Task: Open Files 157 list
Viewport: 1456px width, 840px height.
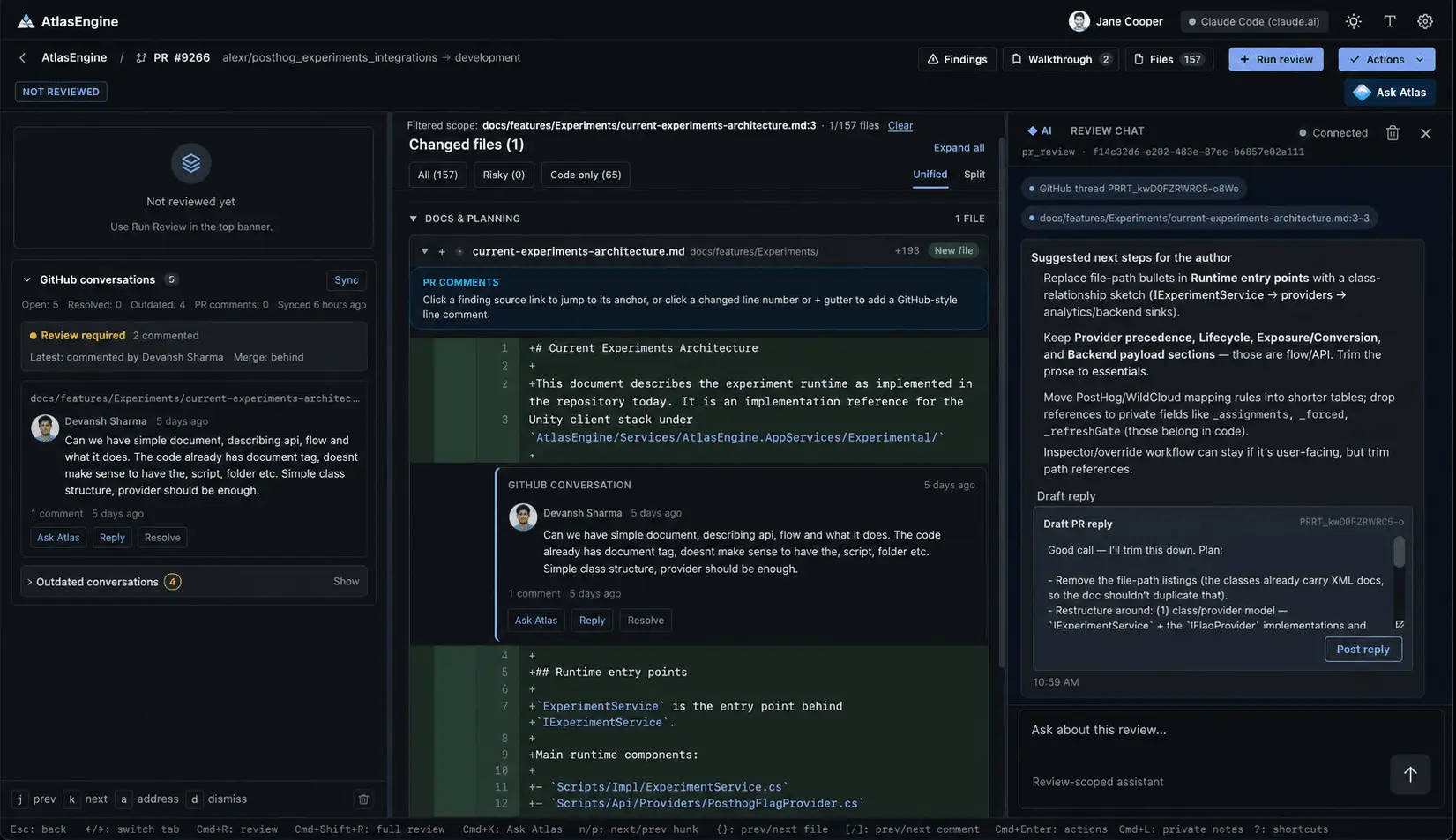Action: pos(1169,59)
